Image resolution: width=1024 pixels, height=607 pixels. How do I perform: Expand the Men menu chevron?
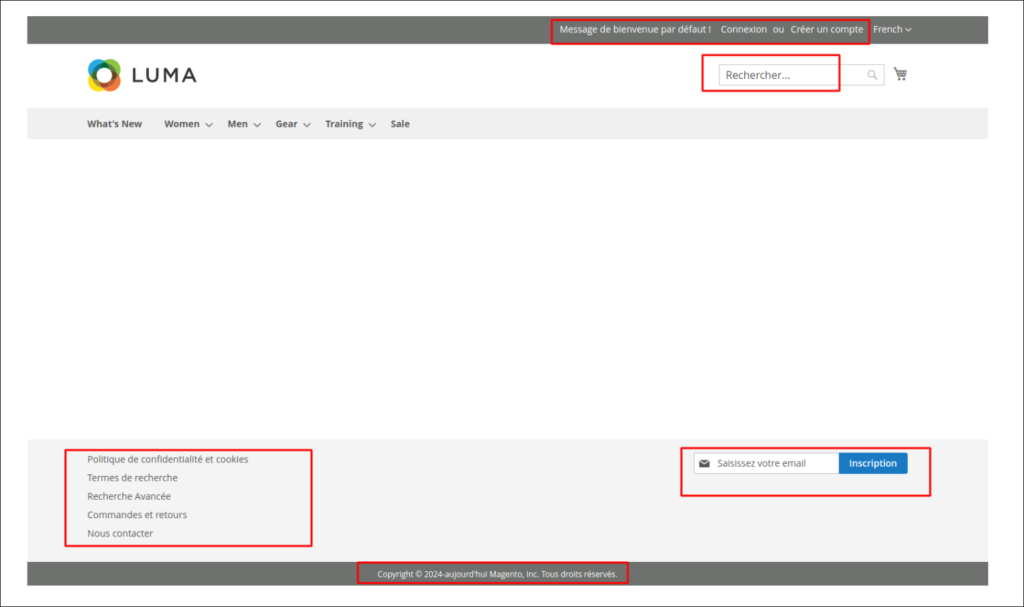point(257,125)
